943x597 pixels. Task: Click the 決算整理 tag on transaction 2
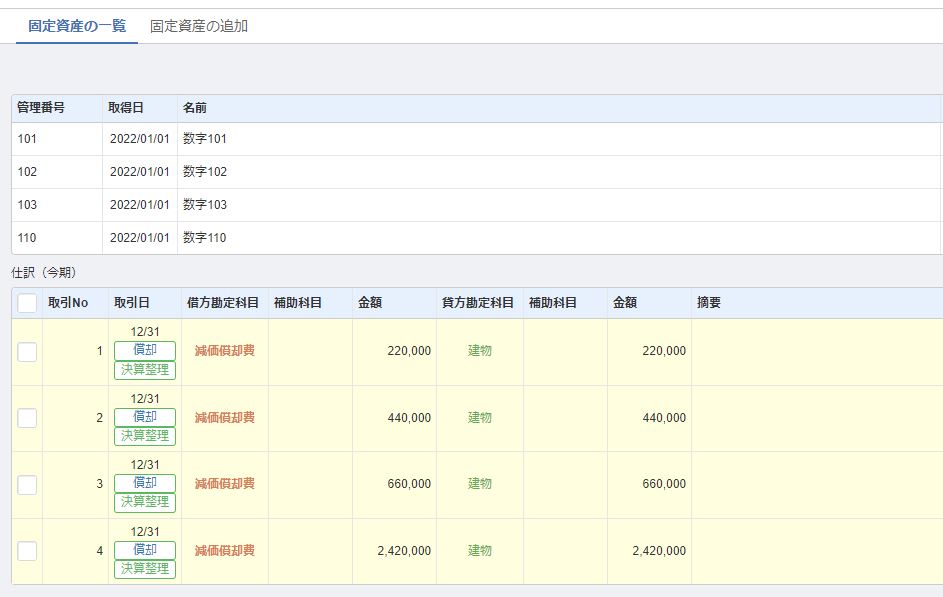point(145,436)
